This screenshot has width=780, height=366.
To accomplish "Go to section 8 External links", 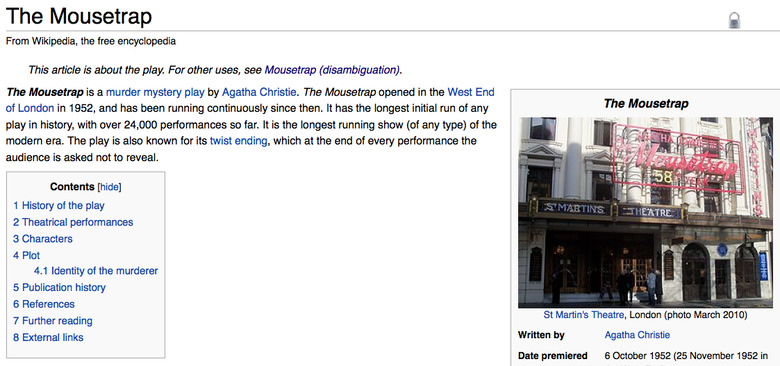I will (48, 337).
